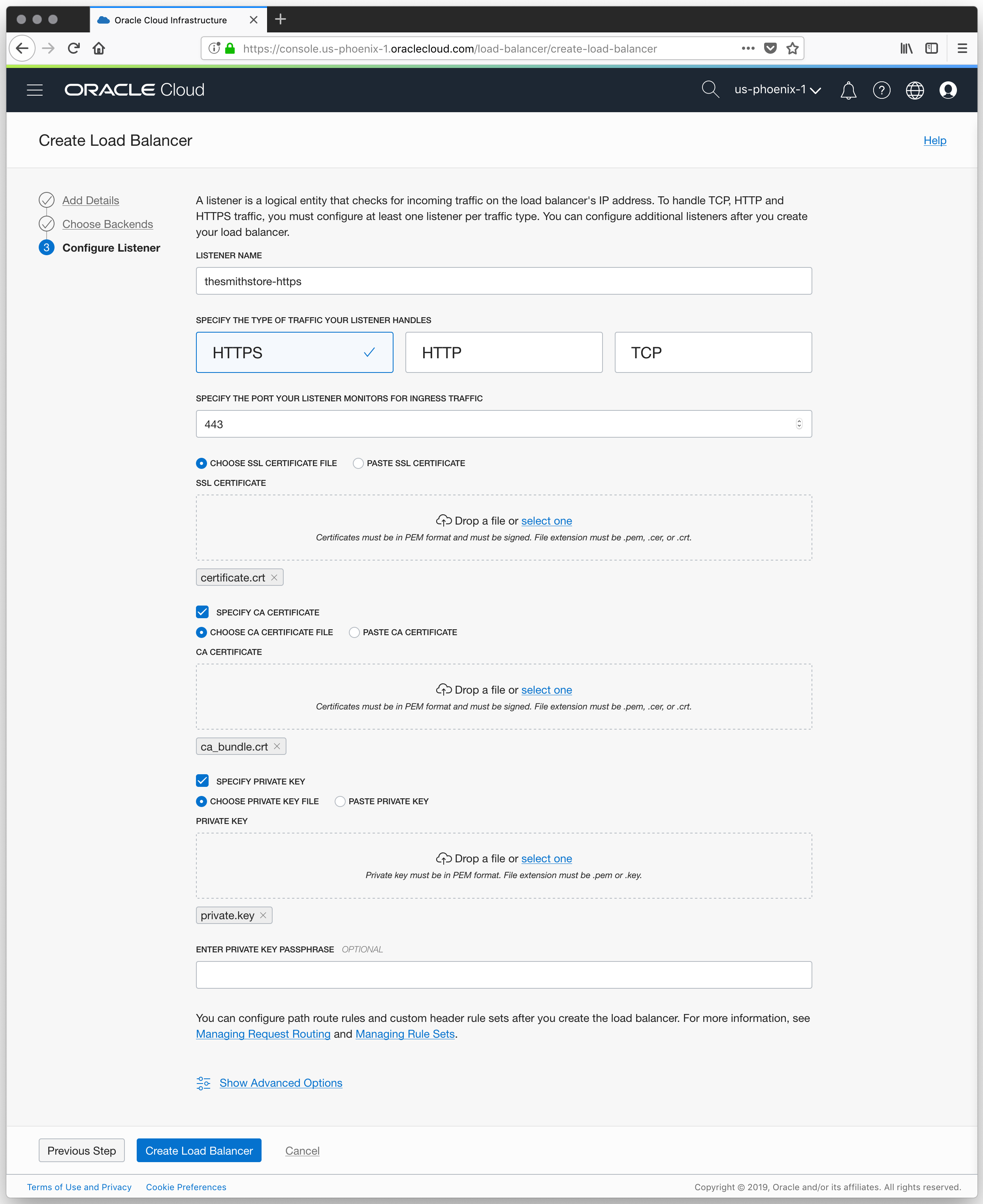The image size is (983, 1204).
Task: Select Paste SSL Certificate radio option
Action: pyautogui.click(x=358, y=463)
